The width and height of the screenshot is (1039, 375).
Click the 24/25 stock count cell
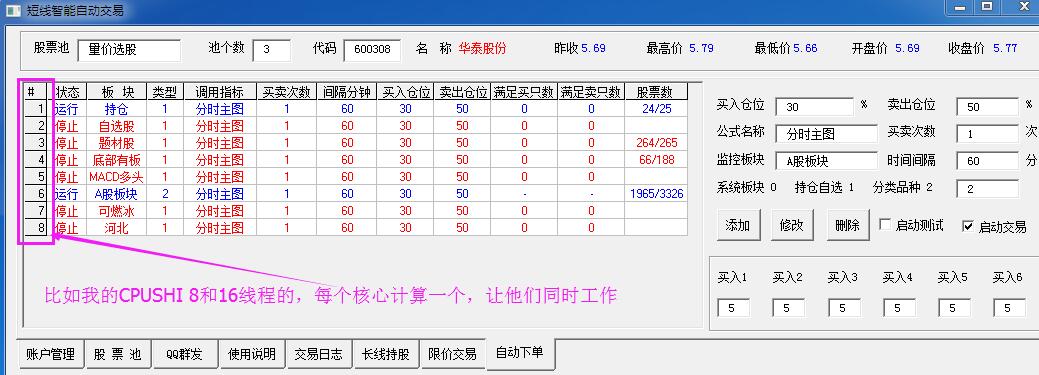[656, 109]
